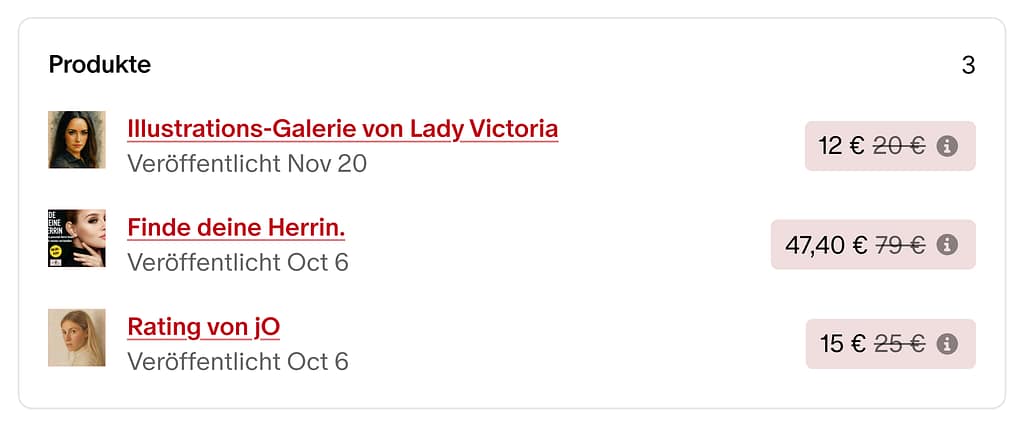Click the discounted 15 € price
The height and width of the screenshot is (425, 1023).
(x=842, y=344)
